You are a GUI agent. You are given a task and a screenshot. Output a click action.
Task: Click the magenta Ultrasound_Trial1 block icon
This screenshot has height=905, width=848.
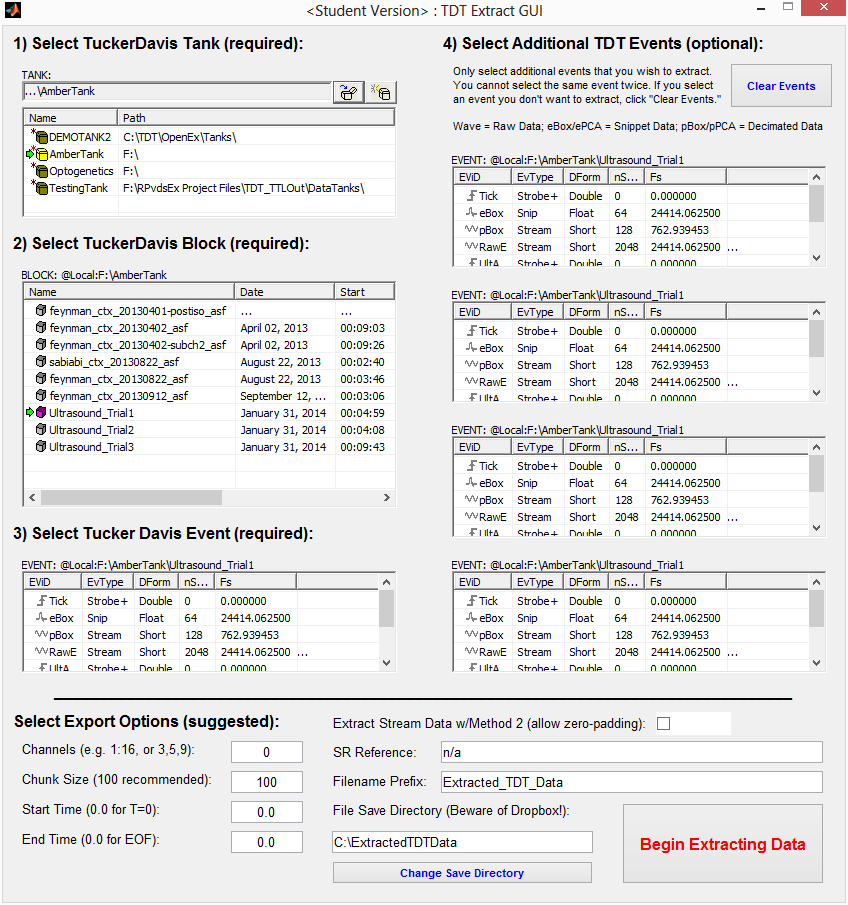[41, 413]
